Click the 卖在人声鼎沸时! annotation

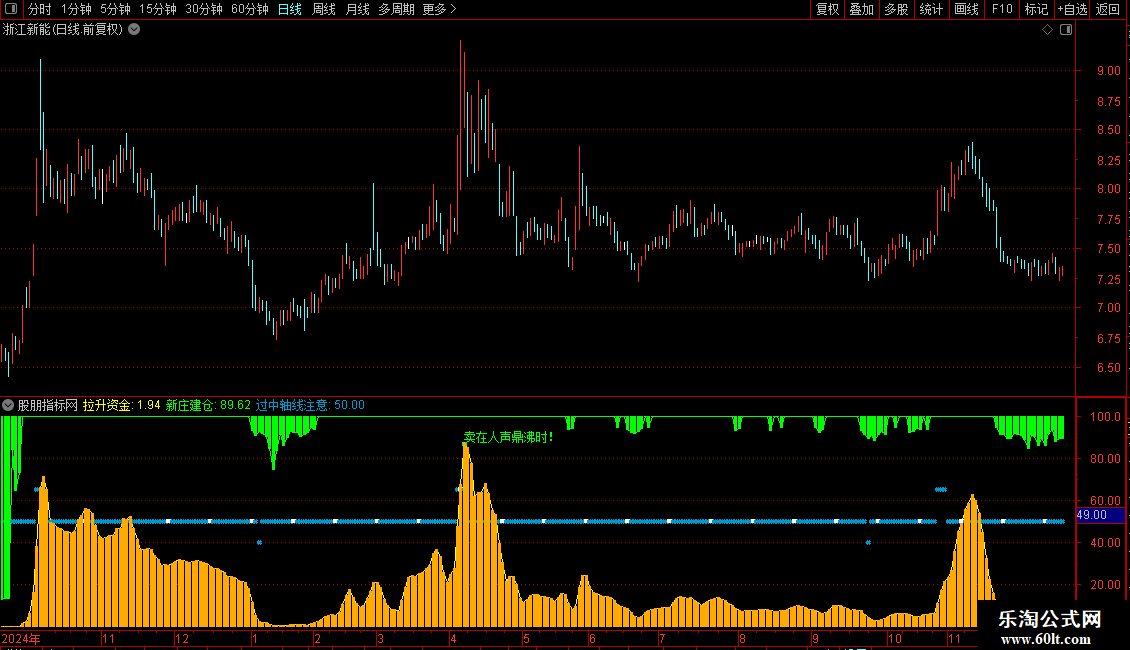coord(508,437)
